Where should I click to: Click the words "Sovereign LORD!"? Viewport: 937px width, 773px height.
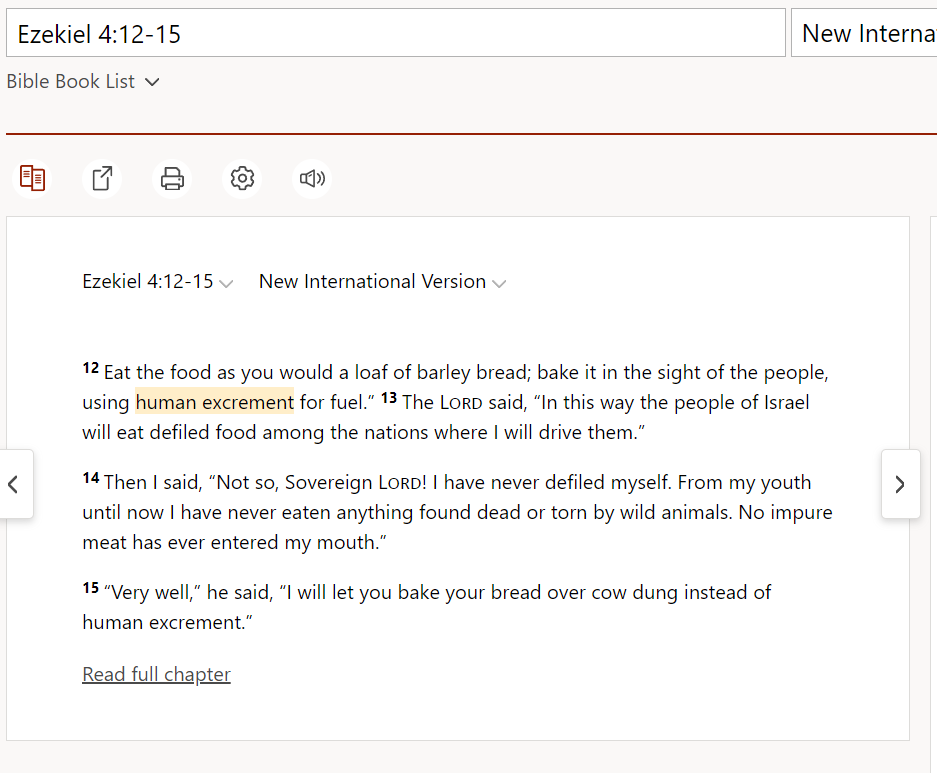pos(356,482)
